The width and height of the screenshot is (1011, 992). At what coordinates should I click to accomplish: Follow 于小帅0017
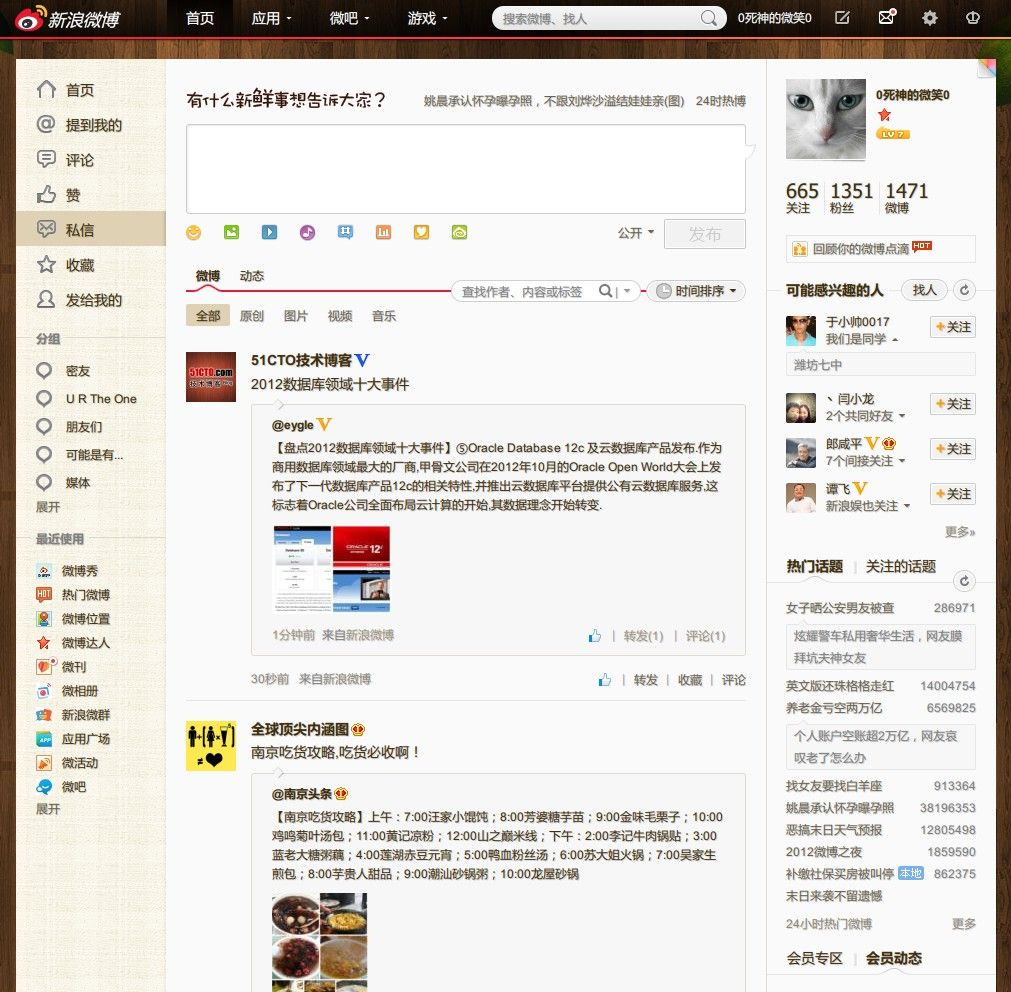tap(952, 327)
